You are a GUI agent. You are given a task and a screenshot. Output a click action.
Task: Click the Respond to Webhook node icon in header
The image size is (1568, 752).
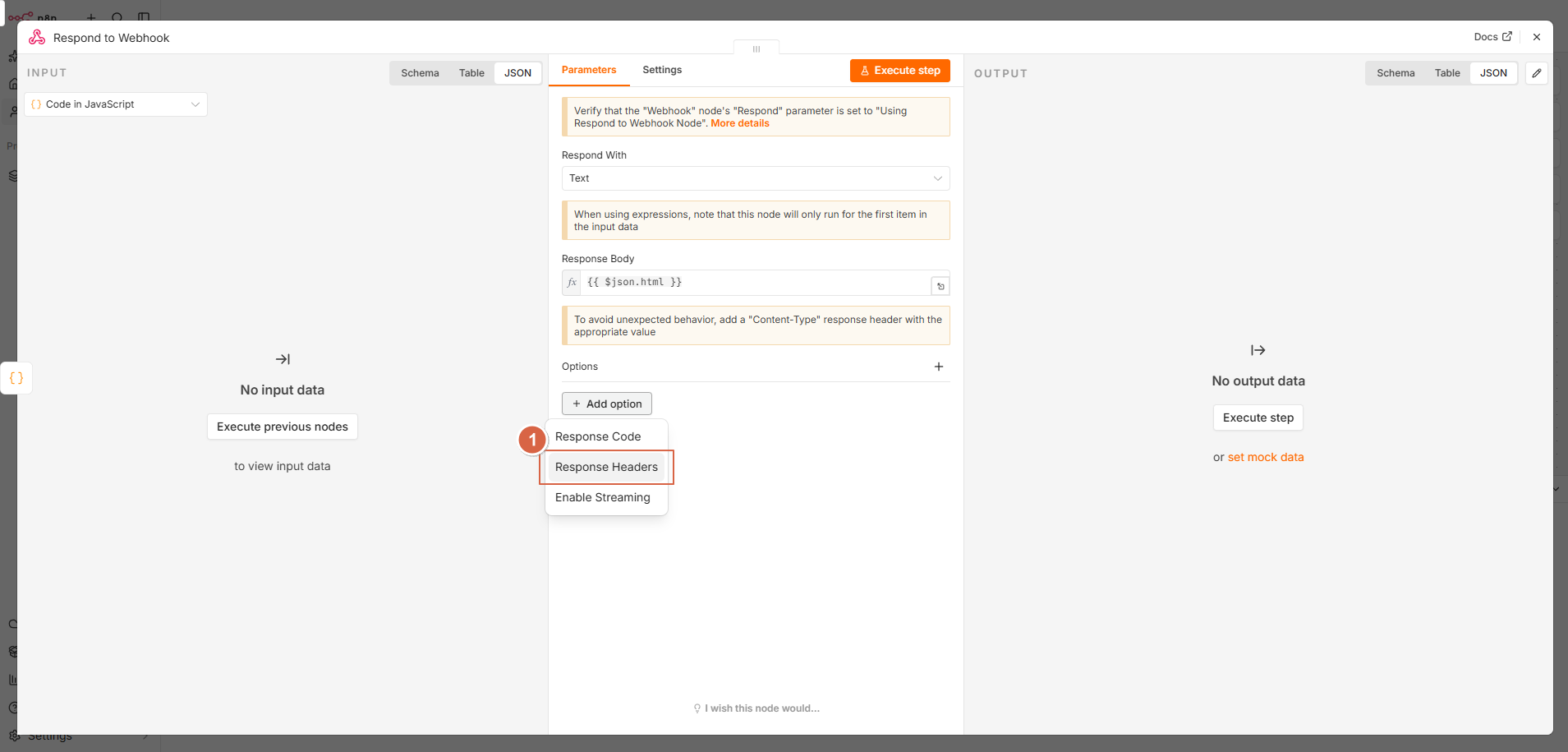pos(37,37)
